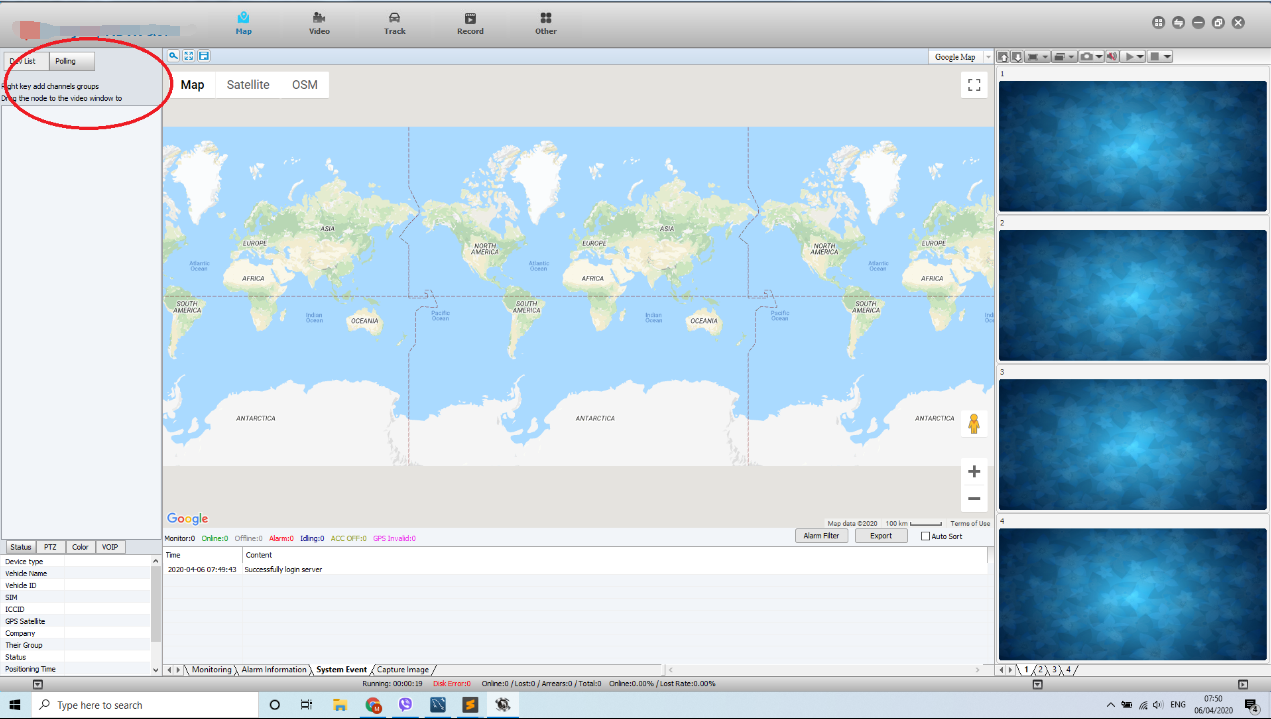Collapse the left panel via bottom expander

click(x=37, y=684)
